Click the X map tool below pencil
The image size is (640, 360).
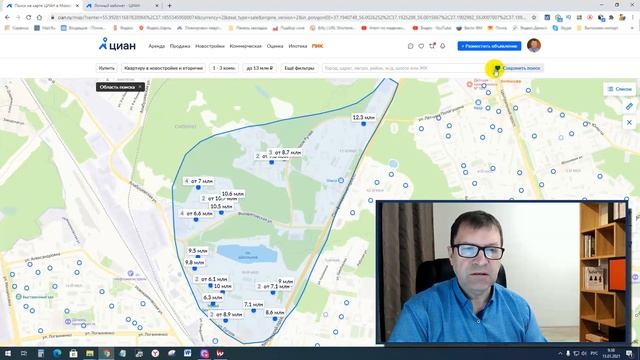629,122
